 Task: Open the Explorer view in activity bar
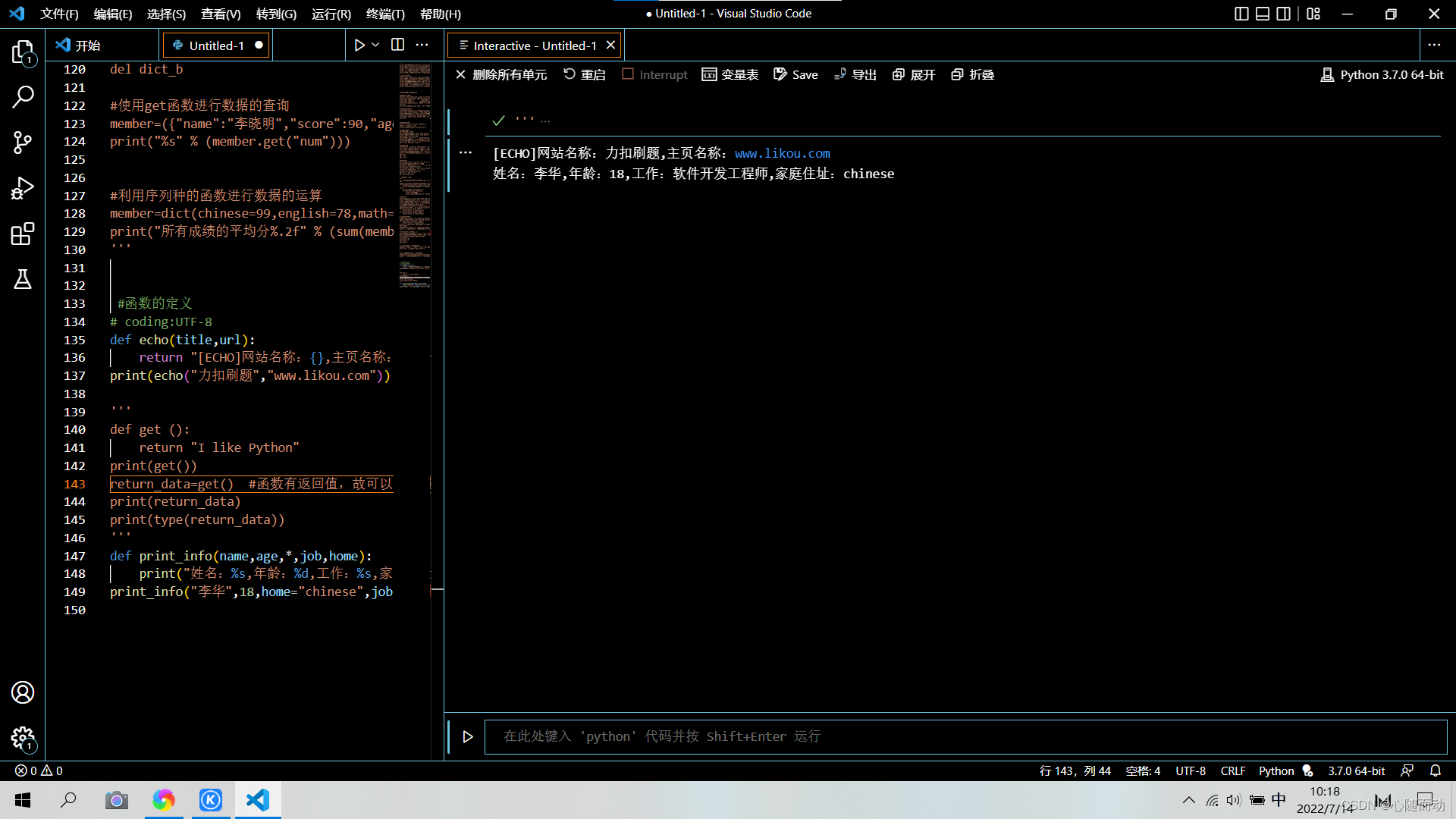click(23, 52)
